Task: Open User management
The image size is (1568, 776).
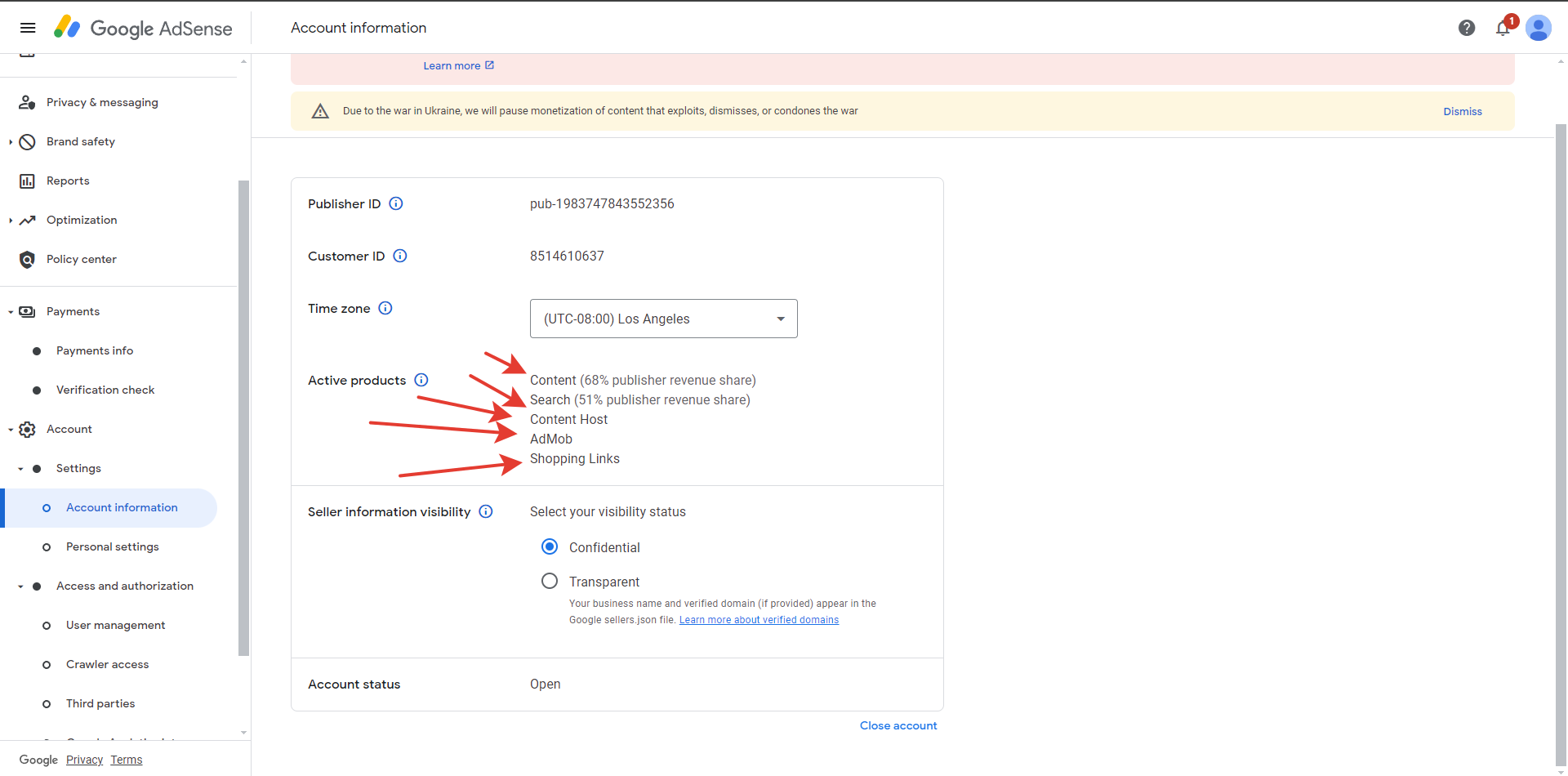Action: coord(116,625)
